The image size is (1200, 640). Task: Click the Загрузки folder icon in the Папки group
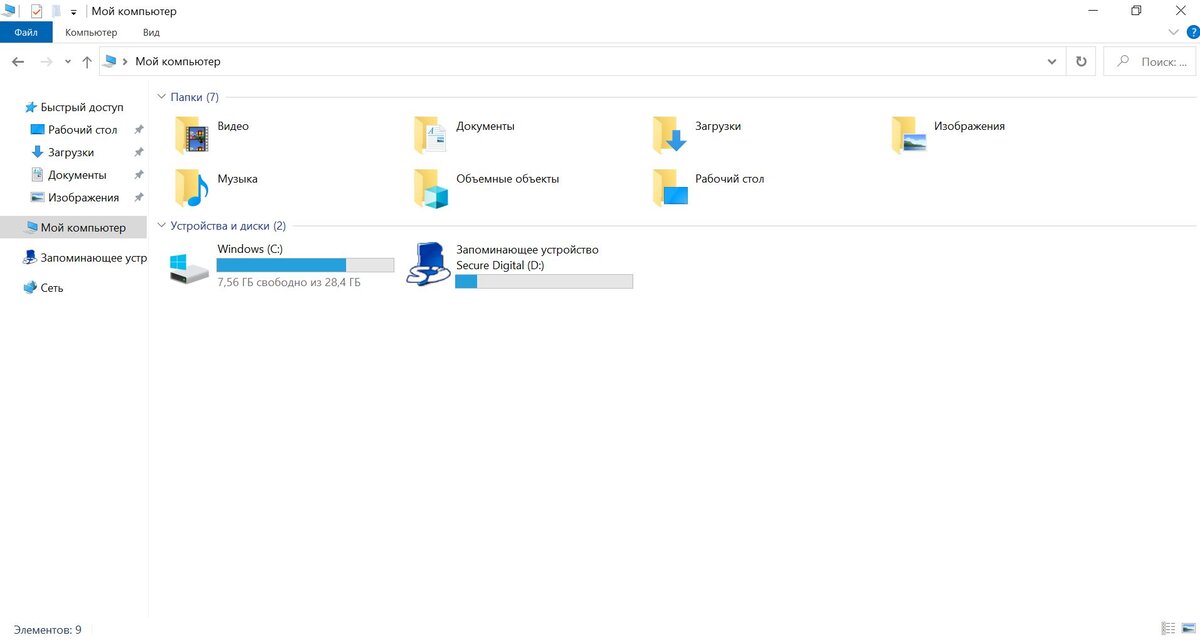(669, 135)
